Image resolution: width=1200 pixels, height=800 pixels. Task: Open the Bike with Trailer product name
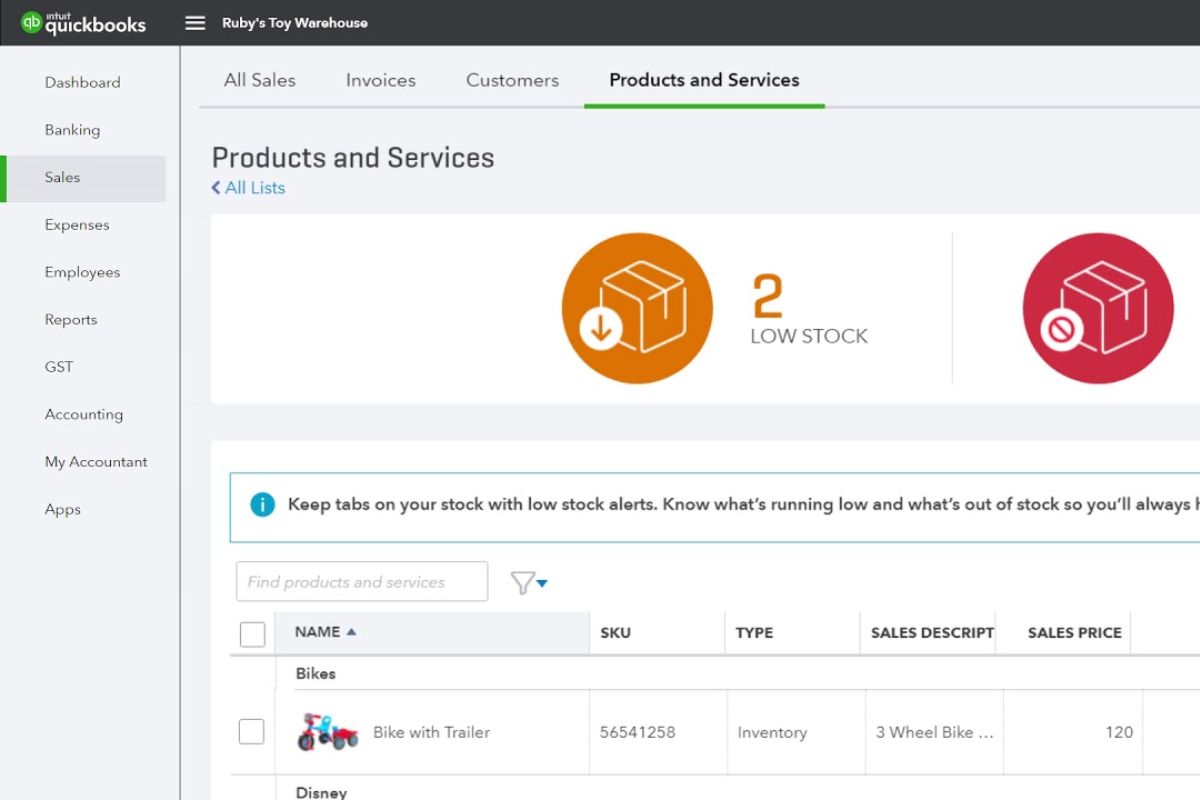point(432,732)
